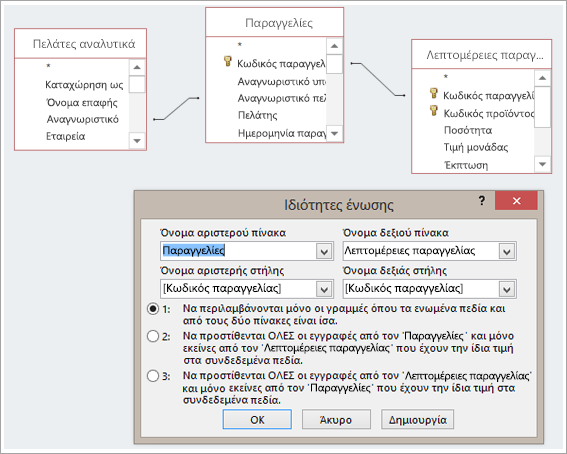The image size is (567, 454).
Task: Click join line between Παραγγελίες and Λεπτομέρειες
Action: 378,80
